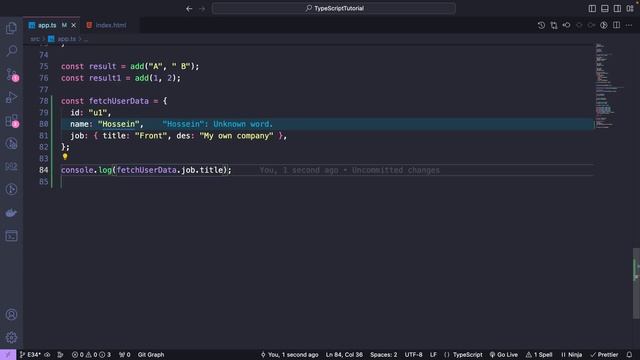640x360 pixels.
Task: Toggle the Ninja status item
Action: [571, 355]
